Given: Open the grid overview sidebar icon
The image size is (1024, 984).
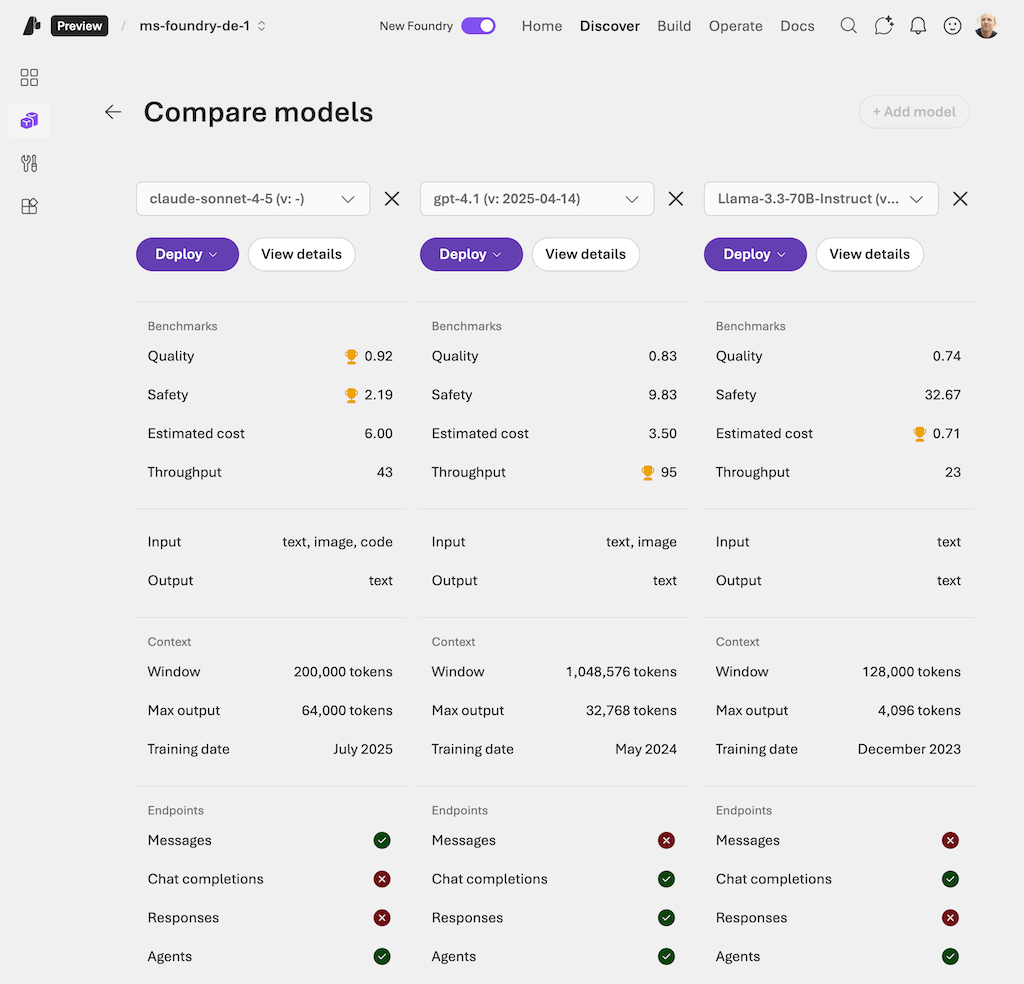Looking at the screenshot, I should (29, 78).
